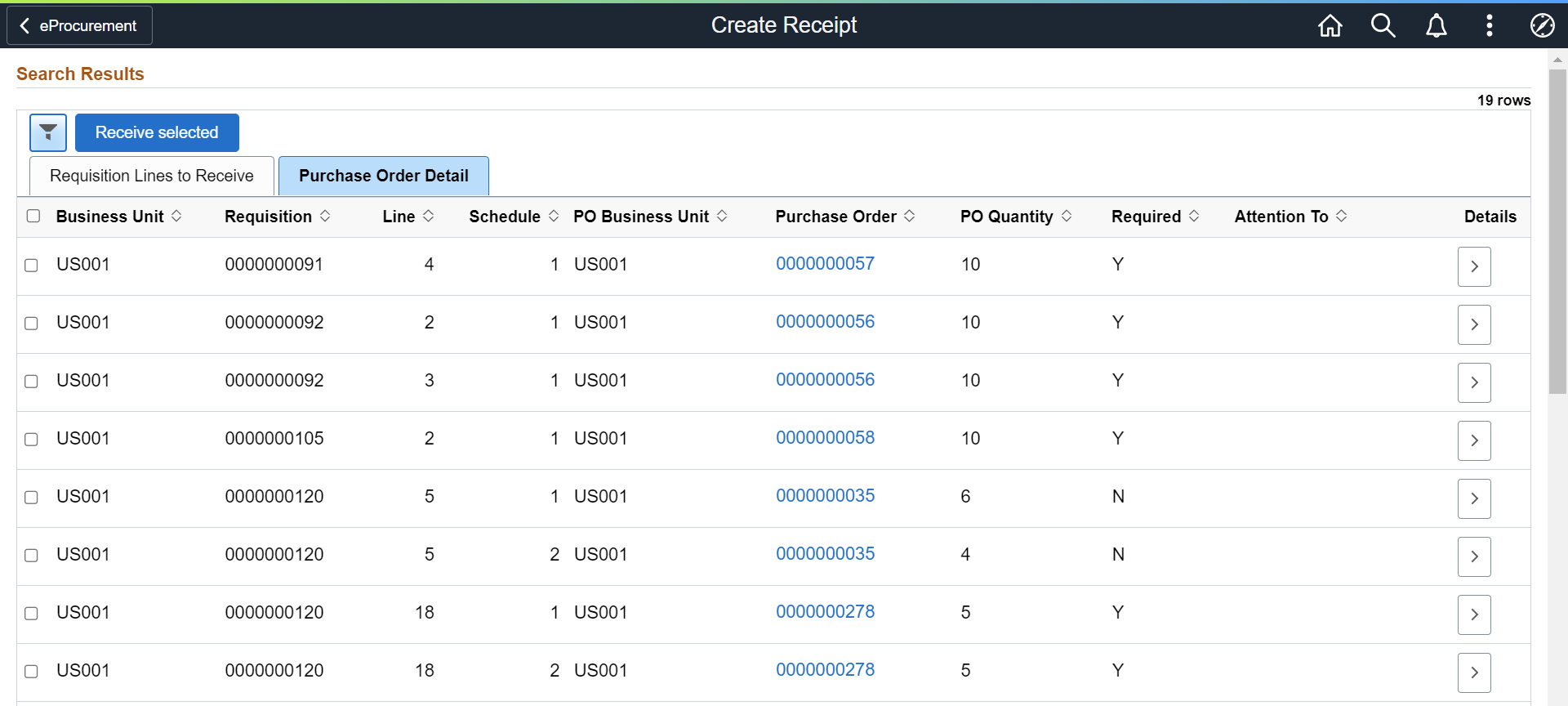Screen dimensions: 1568x706
Task: Open PO 0000000035 with quantity 4
Action: tap(825, 554)
